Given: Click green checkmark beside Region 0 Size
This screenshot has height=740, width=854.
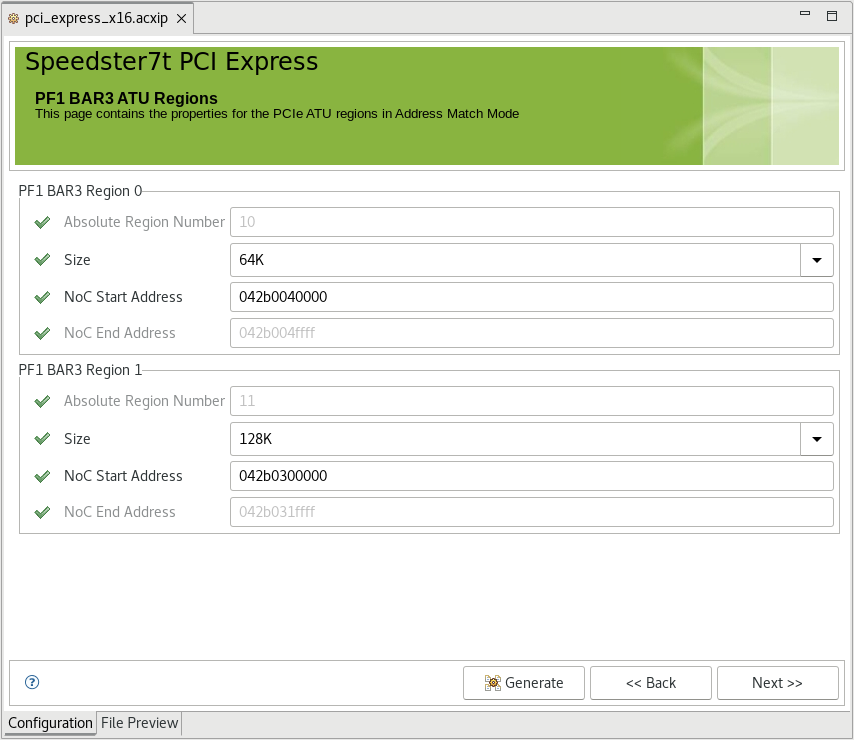Looking at the screenshot, I should (42, 260).
